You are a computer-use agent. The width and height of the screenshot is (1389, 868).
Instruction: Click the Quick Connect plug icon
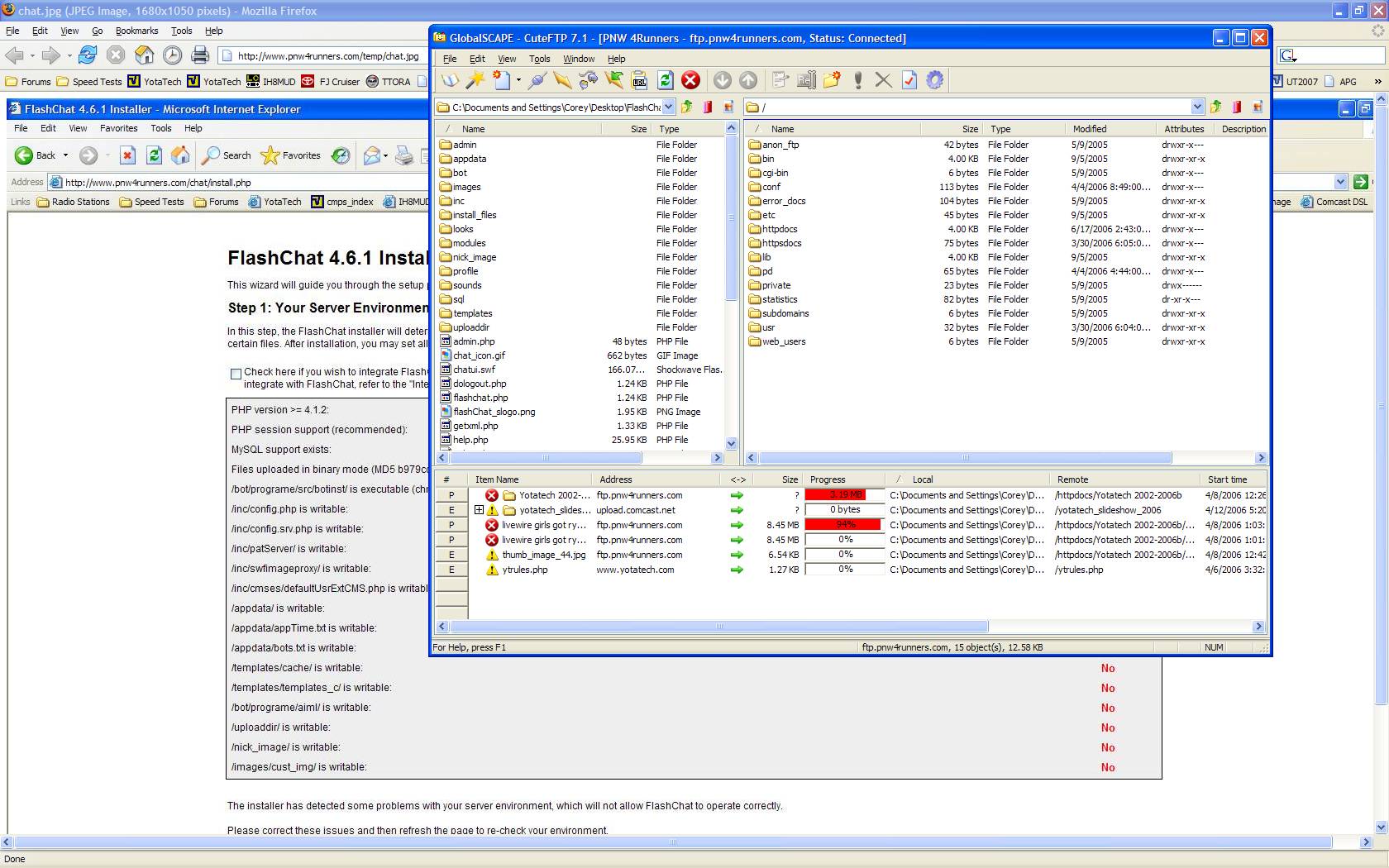537,80
